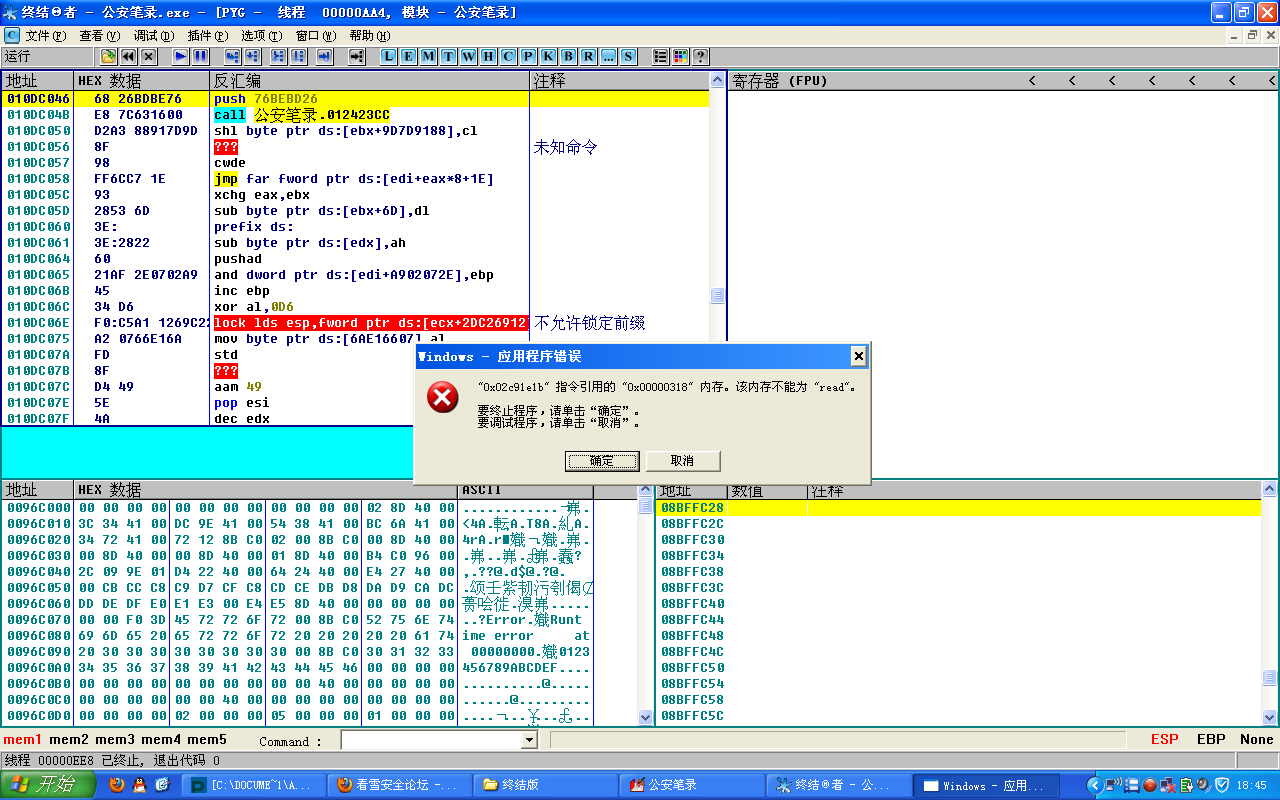Switch to the mem4 dump tab
Image resolution: width=1280 pixels, height=800 pixels.
point(161,740)
